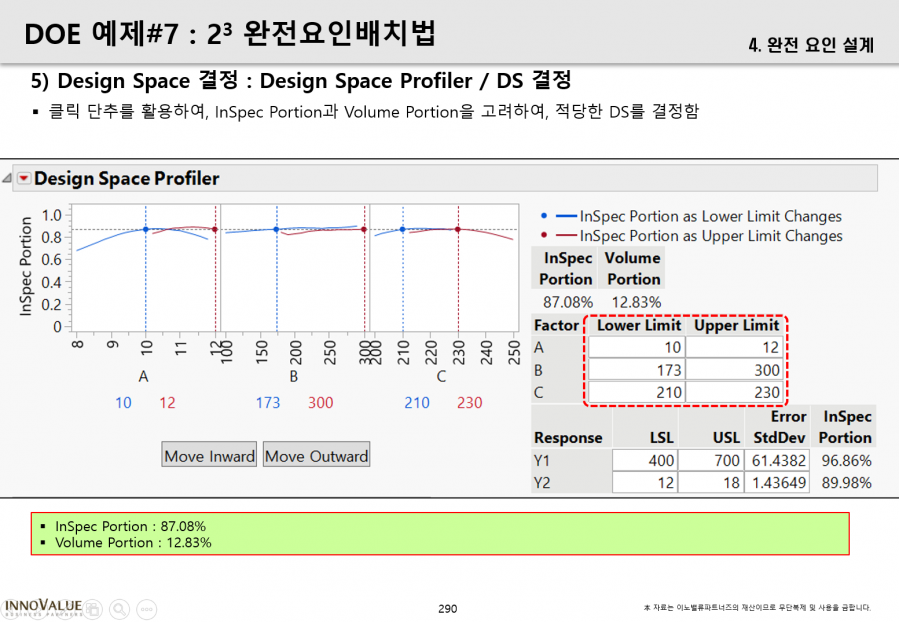Click the Move Outward button
This screenshot has height=622, width=899.
pos(316,455)
